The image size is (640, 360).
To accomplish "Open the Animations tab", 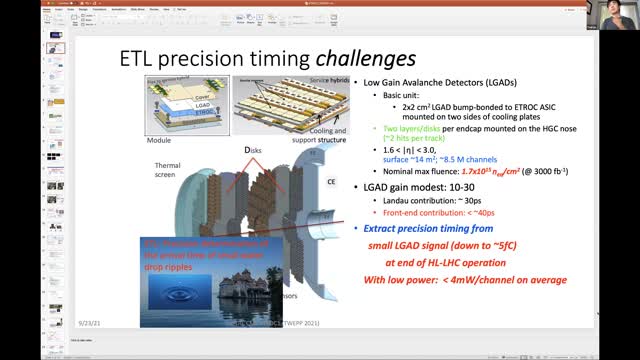I will click(118, 9).
